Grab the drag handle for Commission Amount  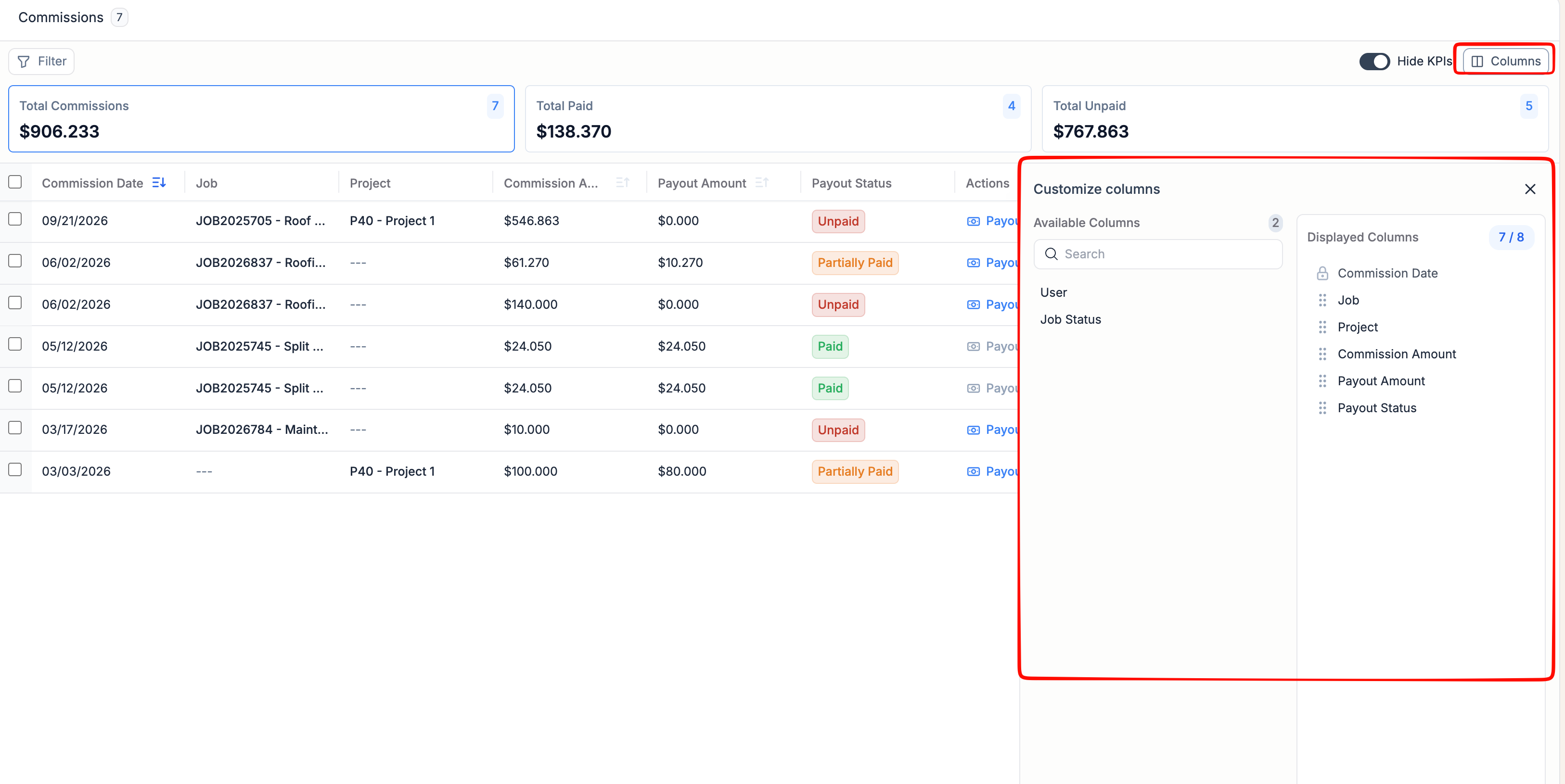[1322, 354]
